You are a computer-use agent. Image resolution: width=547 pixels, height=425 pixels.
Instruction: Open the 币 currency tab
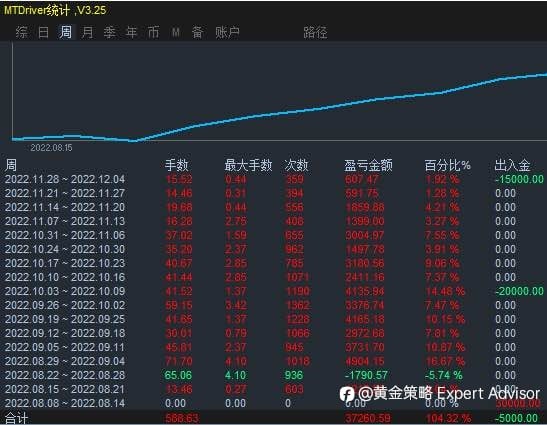pyautogui.click(x=153, y=32)
